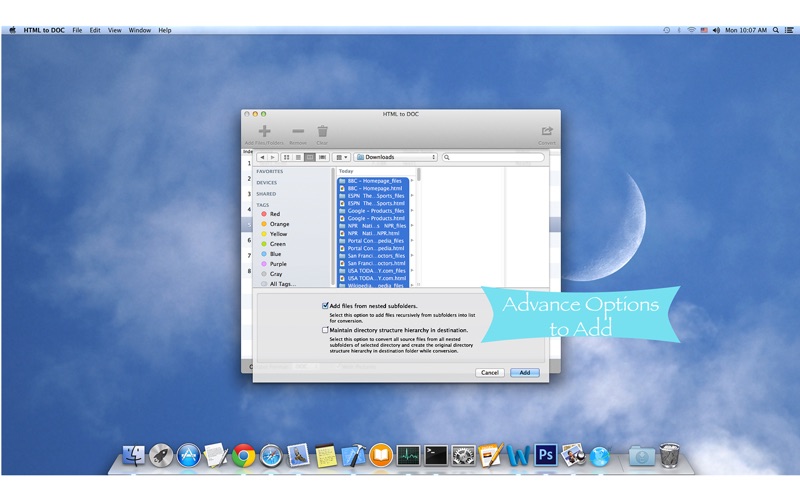Select the NPR Nati...NPR.html file
This screenshot has height=500, width=800.
click(373, 233)
